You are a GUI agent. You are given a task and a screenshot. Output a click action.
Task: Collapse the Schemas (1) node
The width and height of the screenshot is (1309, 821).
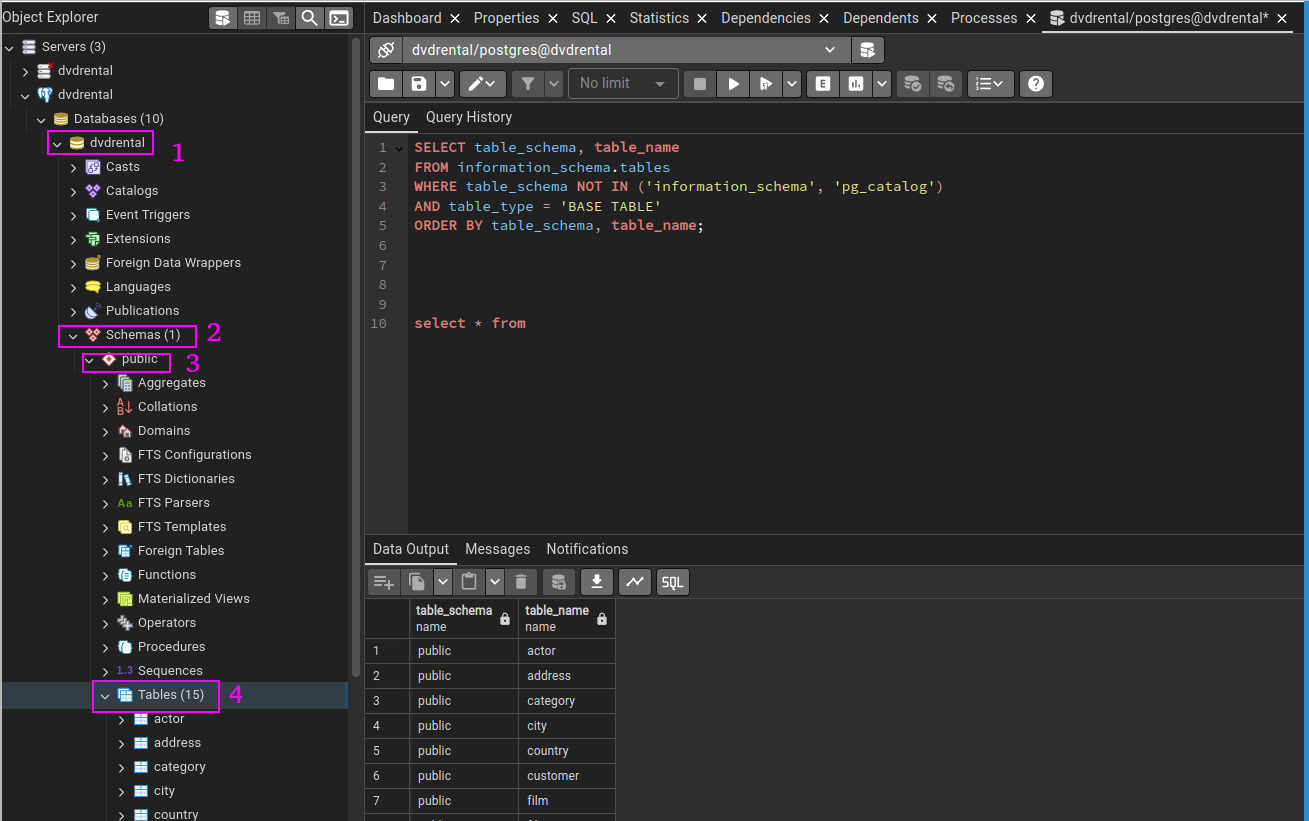click(73, 335)
